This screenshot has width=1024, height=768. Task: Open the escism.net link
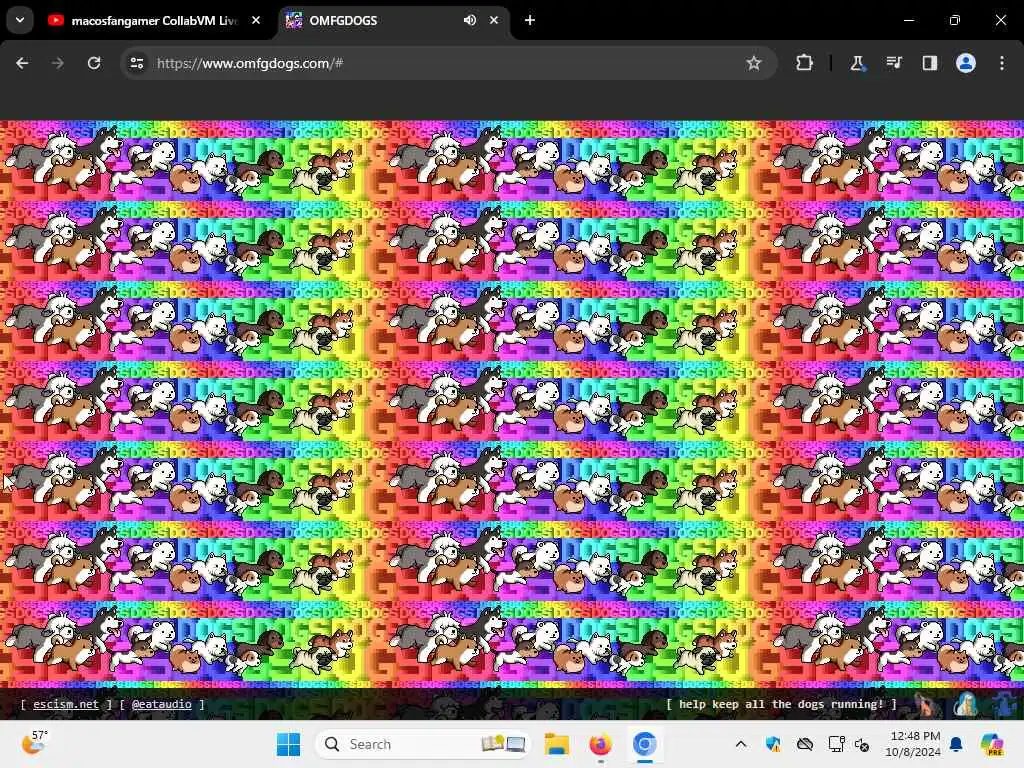pos(65,704)
